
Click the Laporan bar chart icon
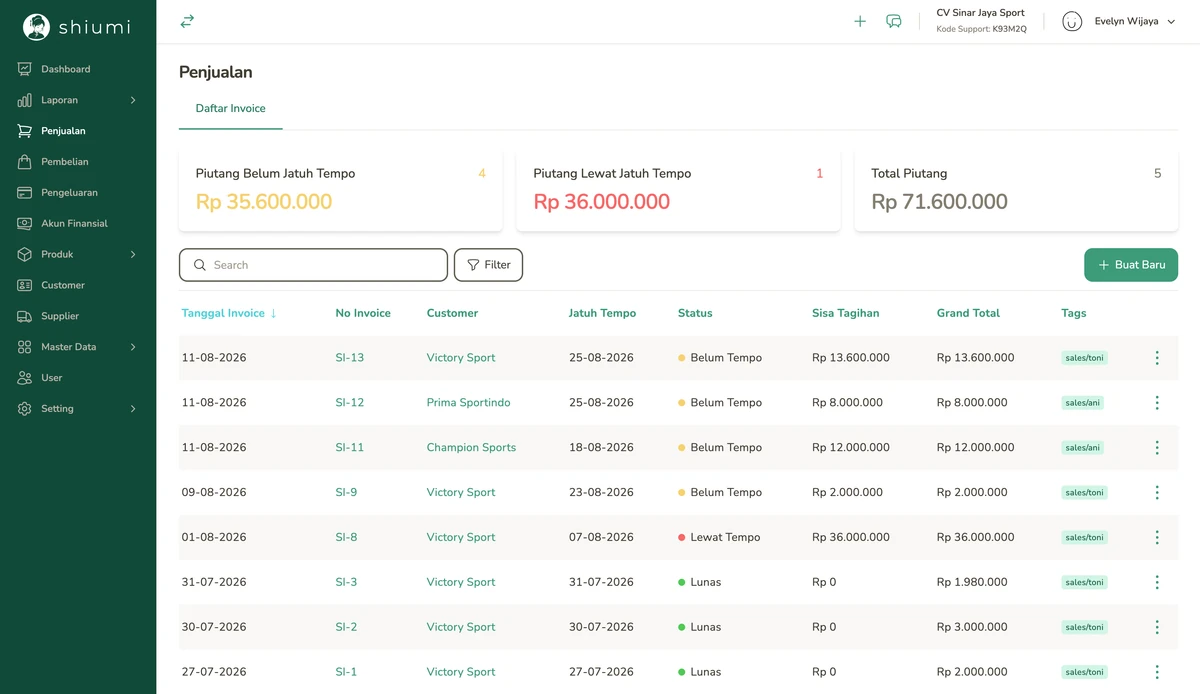tap(25, 100)
